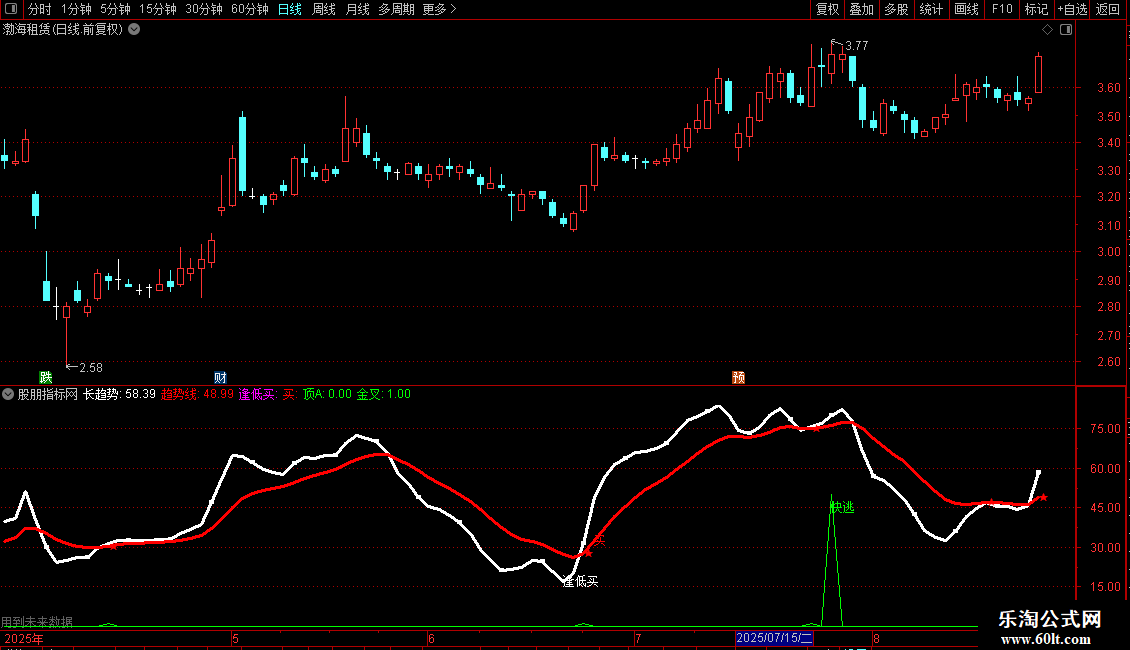Click the orange 预 forecast marker
This screenshot has width=1130, height=650.
pyautogui.click(x=738, y=378)
